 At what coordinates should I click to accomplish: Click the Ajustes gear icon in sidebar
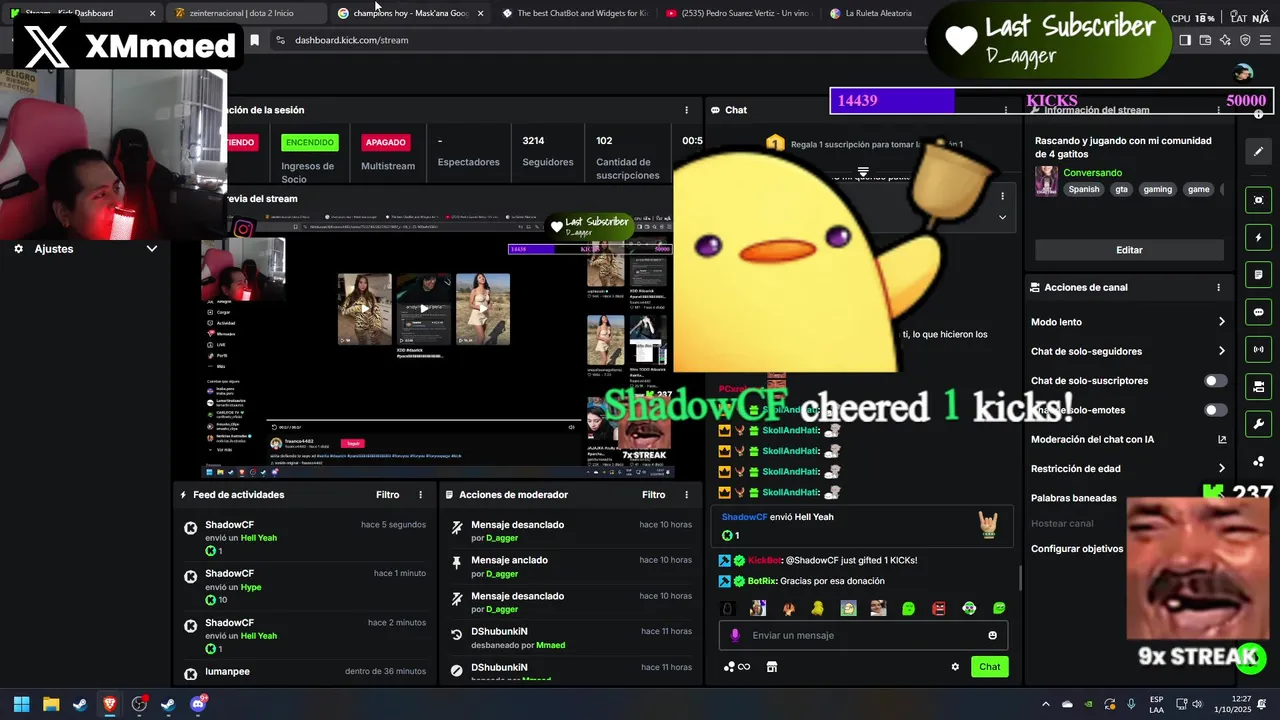point(18,249)
